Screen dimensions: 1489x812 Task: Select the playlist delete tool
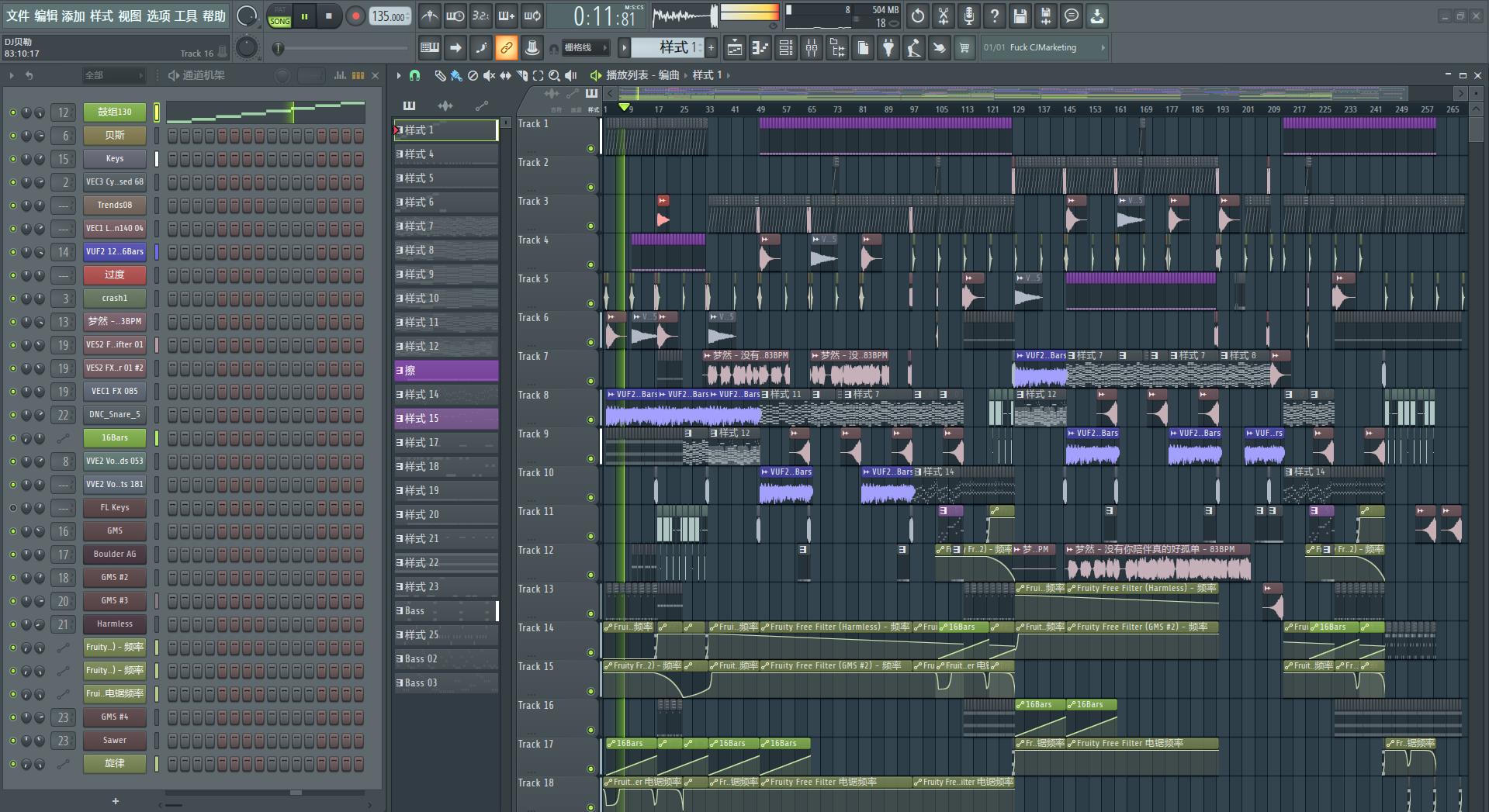coord(473,75)
